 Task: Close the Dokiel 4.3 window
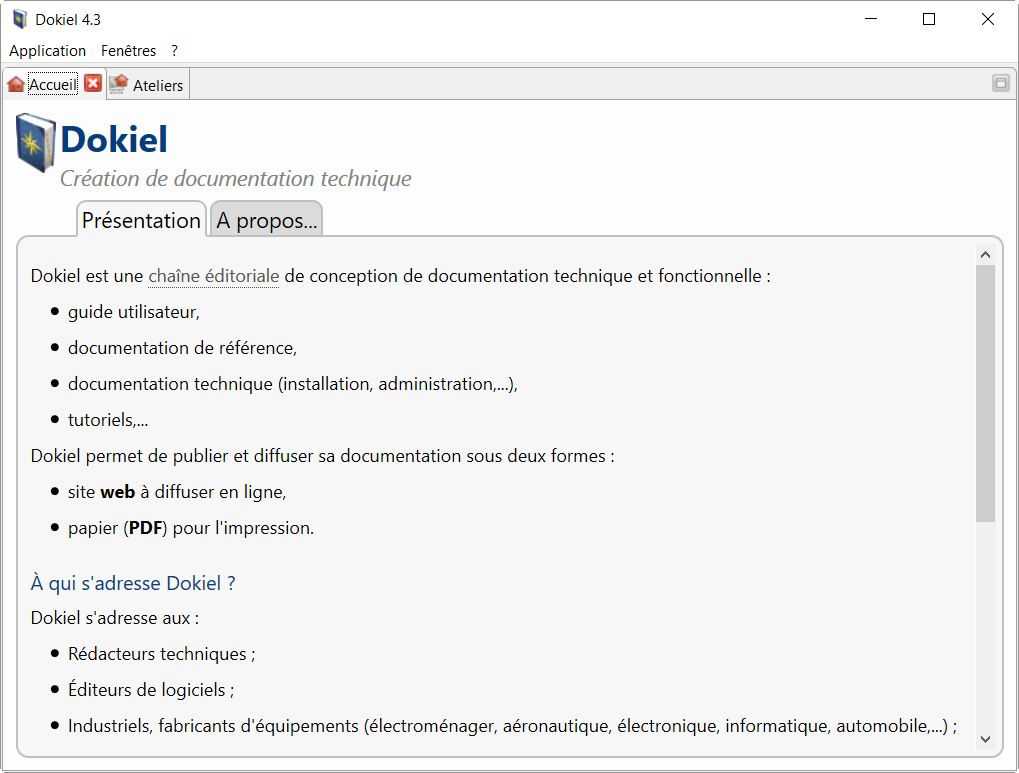[x=988, y=19]
